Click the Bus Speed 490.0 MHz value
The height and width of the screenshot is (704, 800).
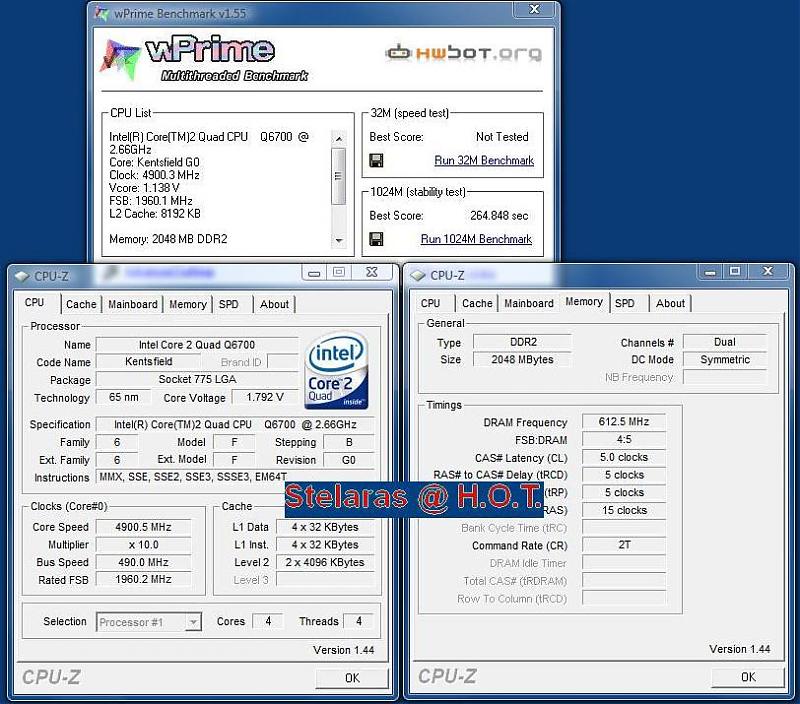click(143, 562)
